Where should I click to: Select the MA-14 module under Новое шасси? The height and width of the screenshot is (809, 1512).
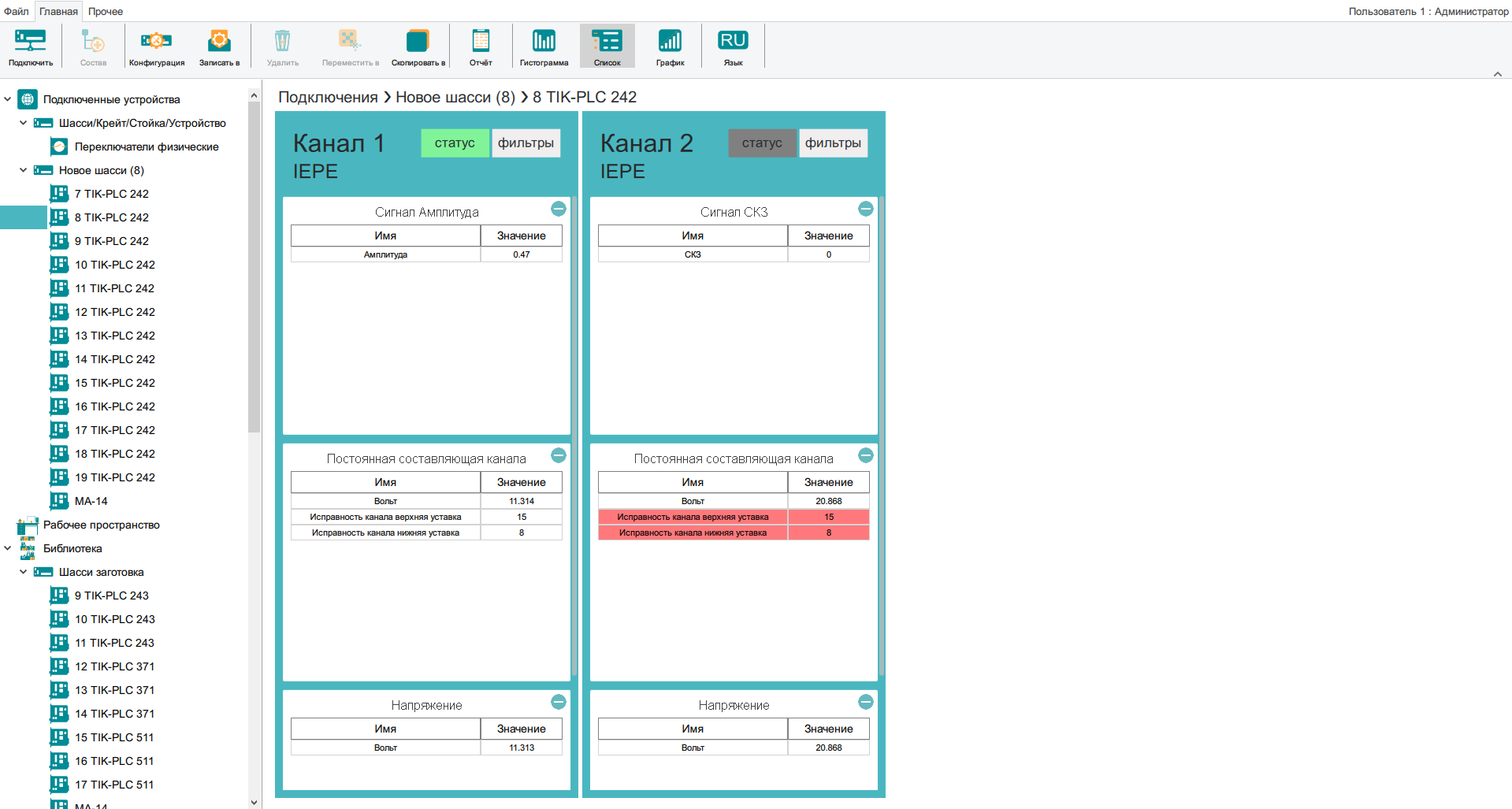(91, 501)
